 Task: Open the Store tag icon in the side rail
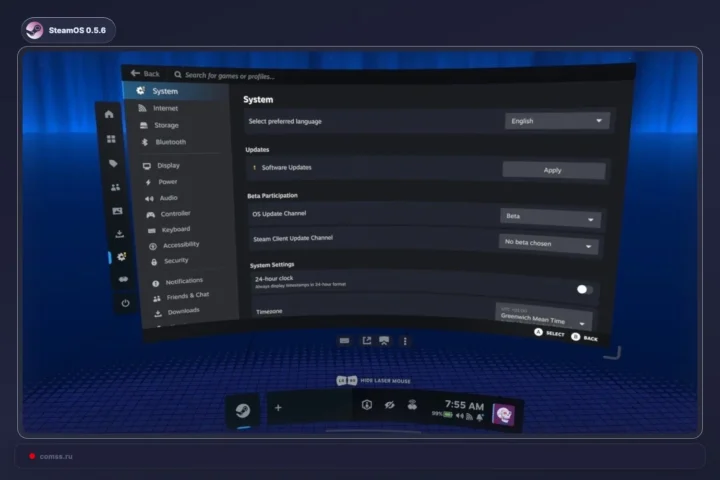pyautogui.click(x=113, y=163)
